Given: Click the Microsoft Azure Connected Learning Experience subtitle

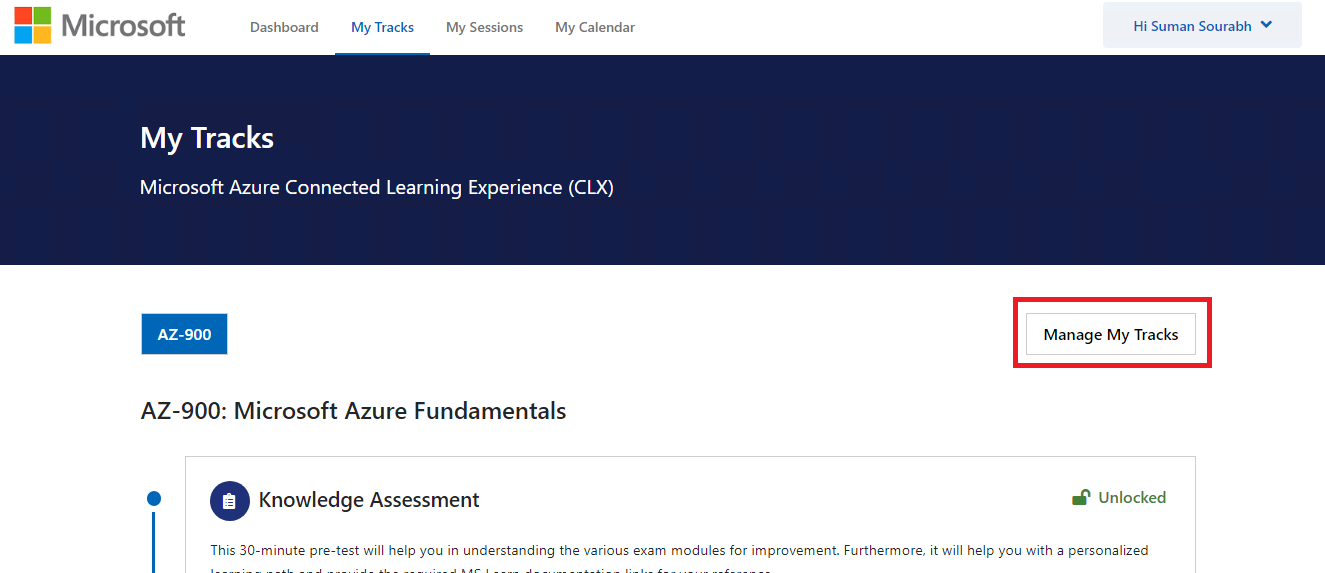Looking at the screenshot, I should pyautogui.click(x=377, y=187).
